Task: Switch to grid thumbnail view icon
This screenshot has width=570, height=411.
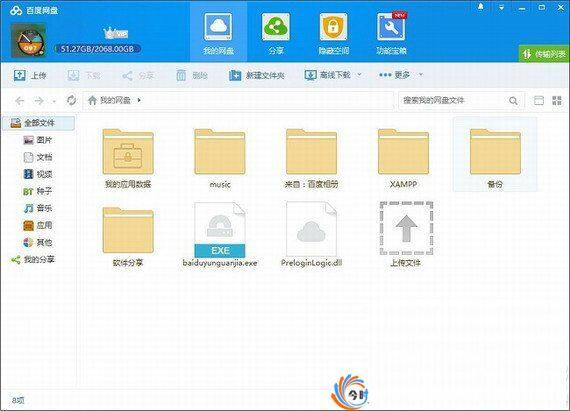Action: 557,100
